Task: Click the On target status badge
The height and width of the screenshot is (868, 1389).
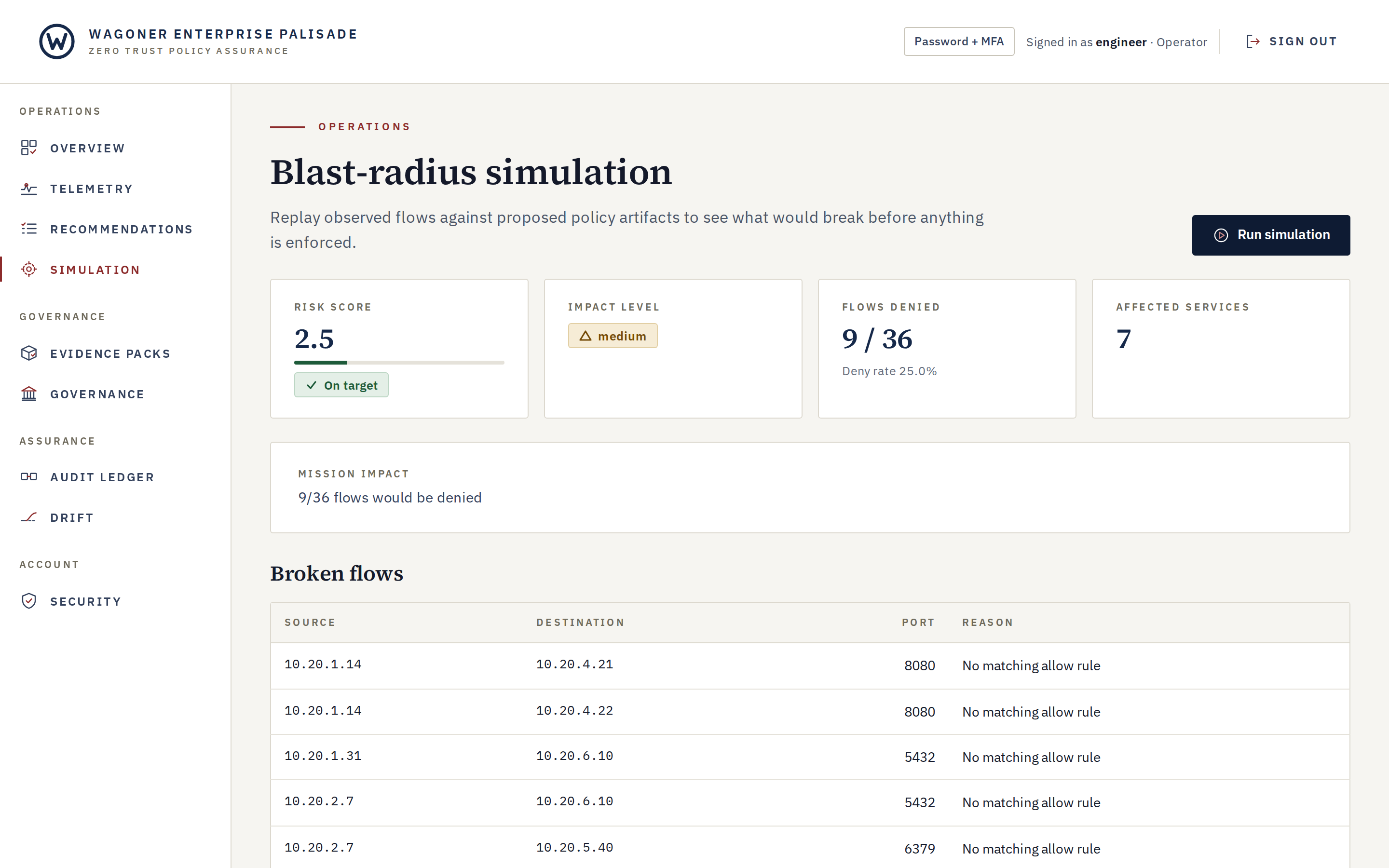Action: click(x=341, y=385)
